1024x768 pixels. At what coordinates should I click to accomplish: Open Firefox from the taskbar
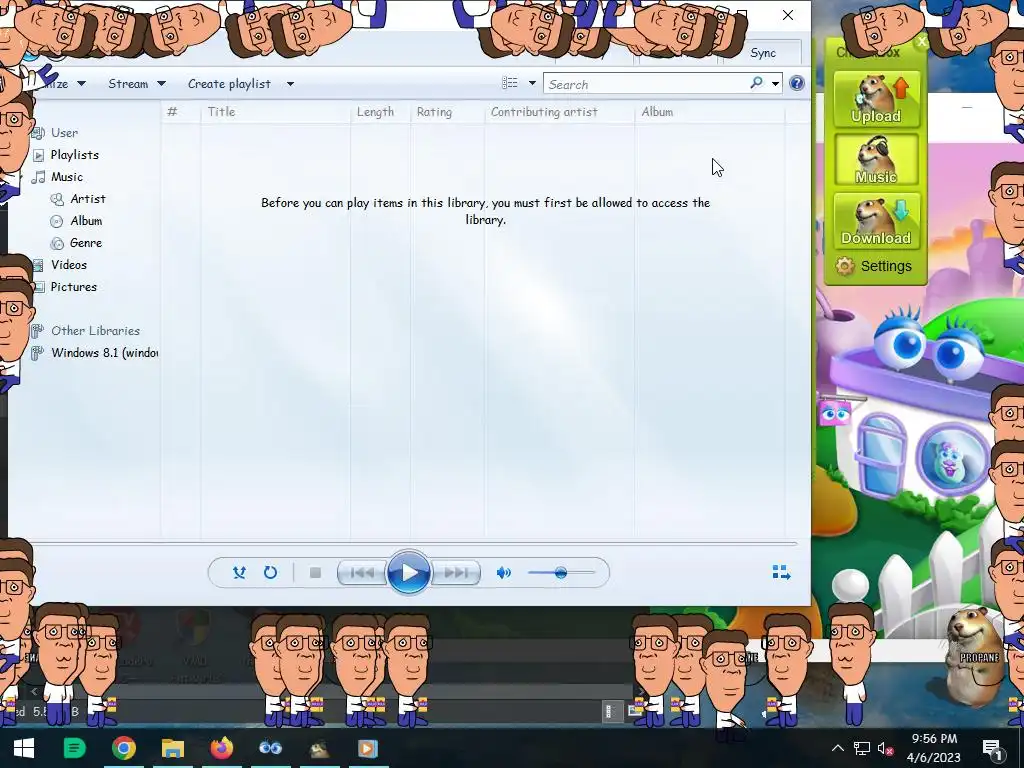click(x=222, y=748)
